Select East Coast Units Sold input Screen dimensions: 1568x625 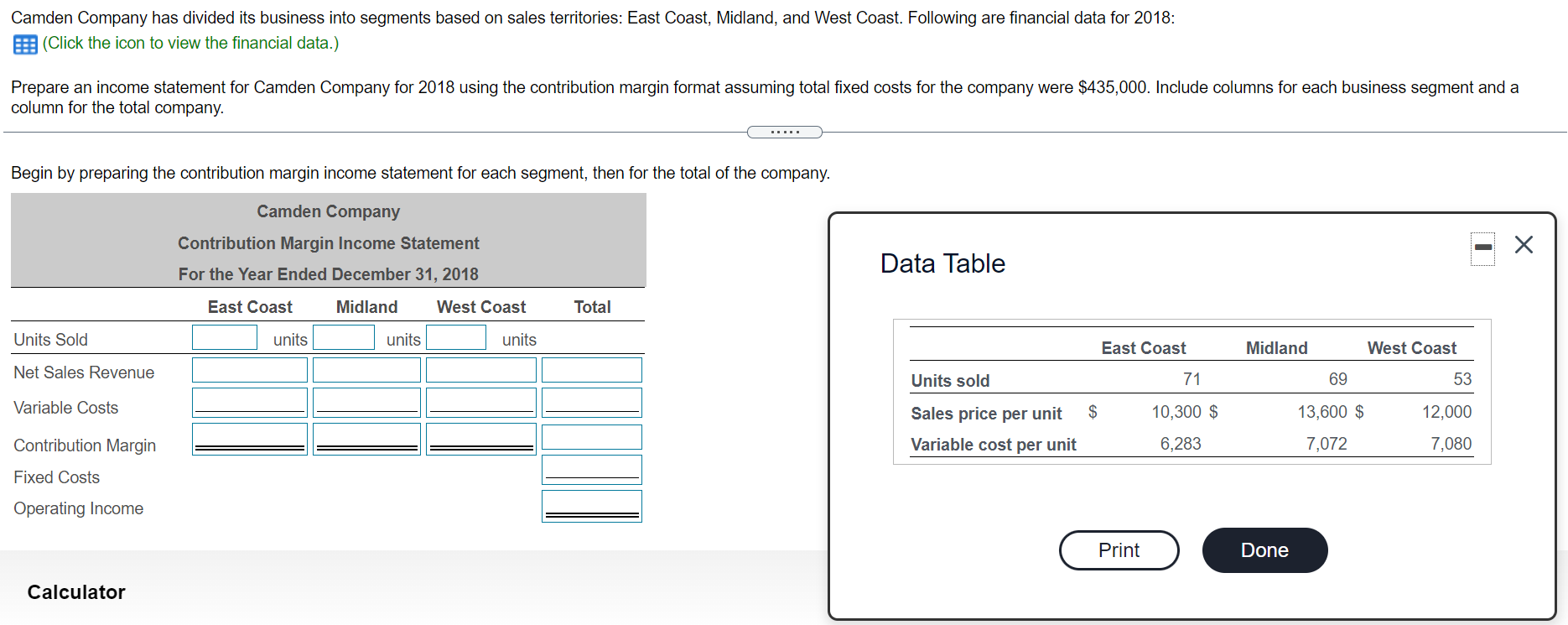[225, 337]
